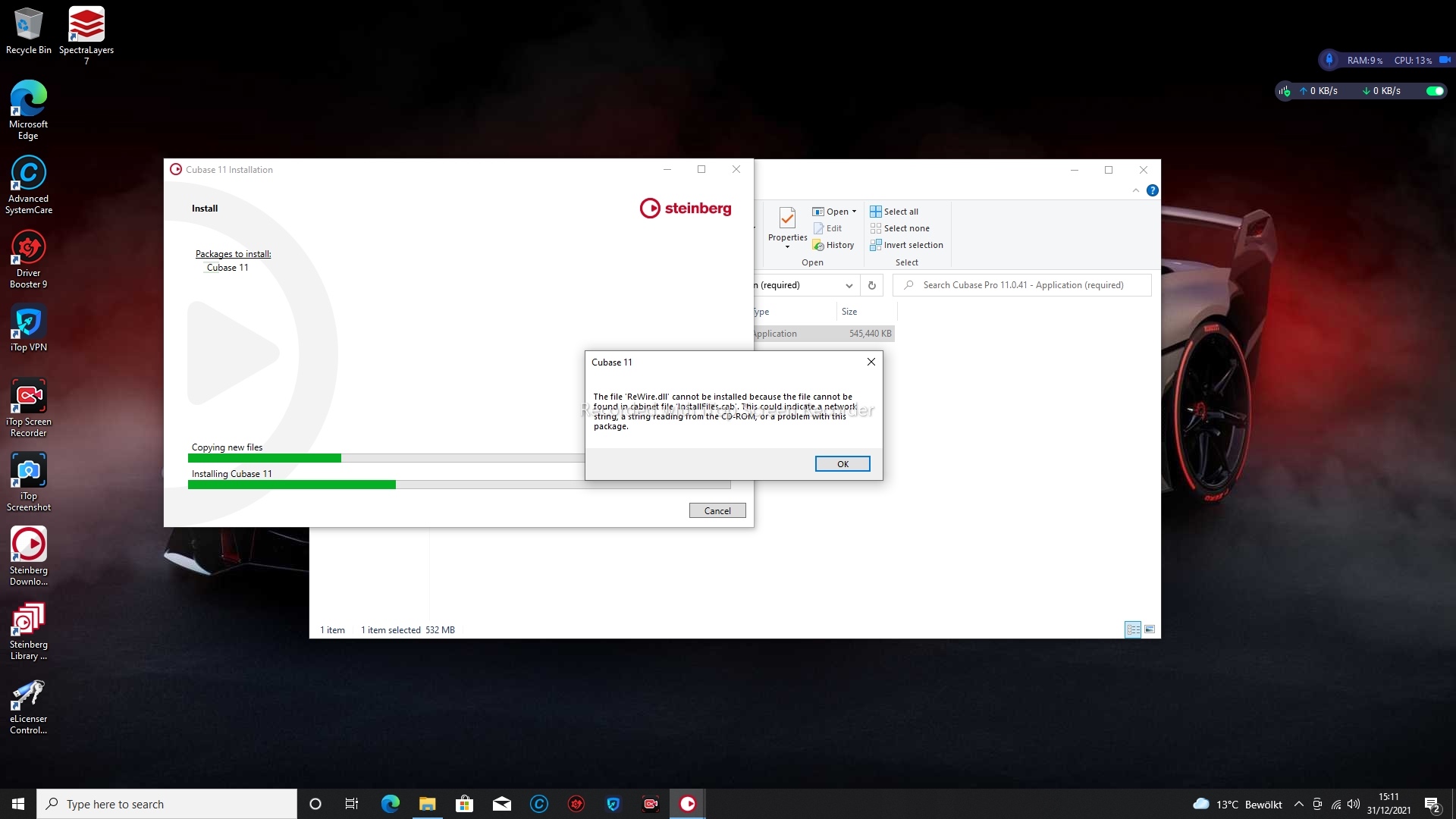Close the Cubase 11 error dialog
The width and height of the screenshot is (1456, 819).
point(871,362)
